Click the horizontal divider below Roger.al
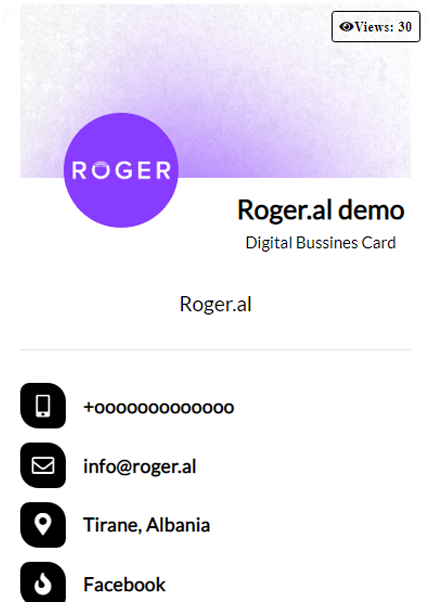 click(x=215, y=350)
